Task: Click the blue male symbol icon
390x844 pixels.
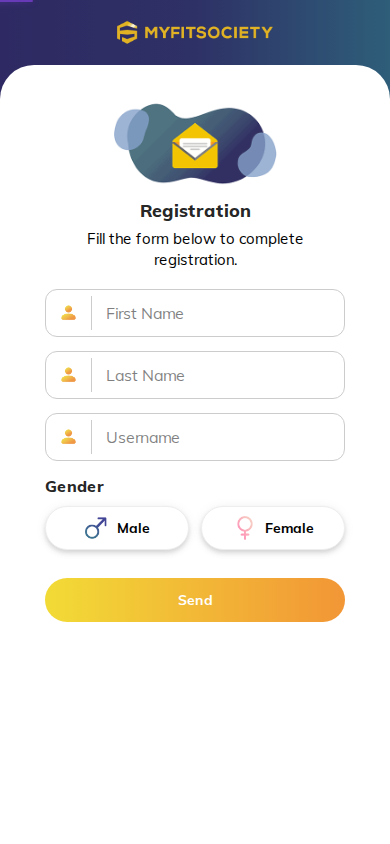Action: pos(96,528)
